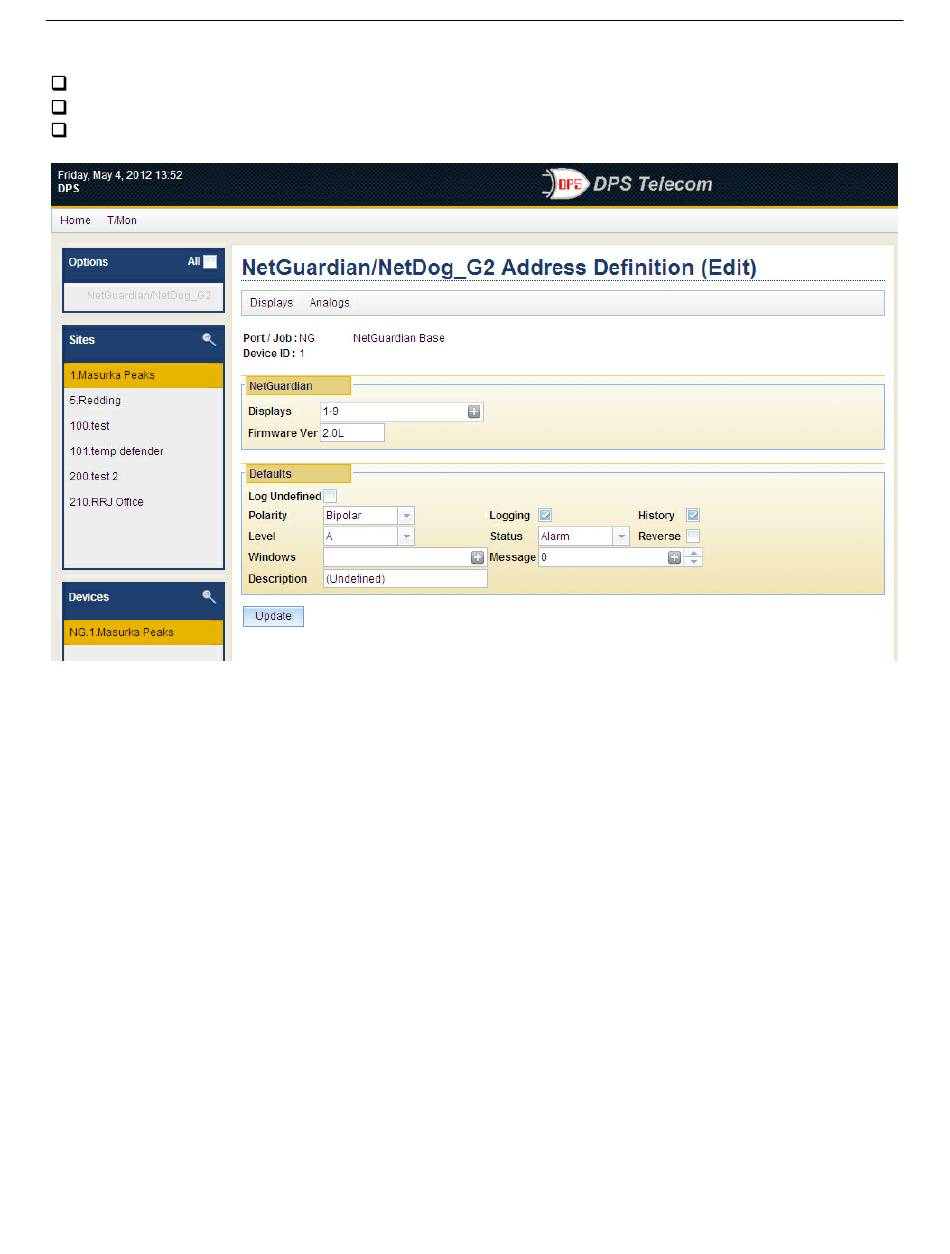Screen dimensions: 950x1254
Task: Open the Home menu item
Action: point(75,220)
